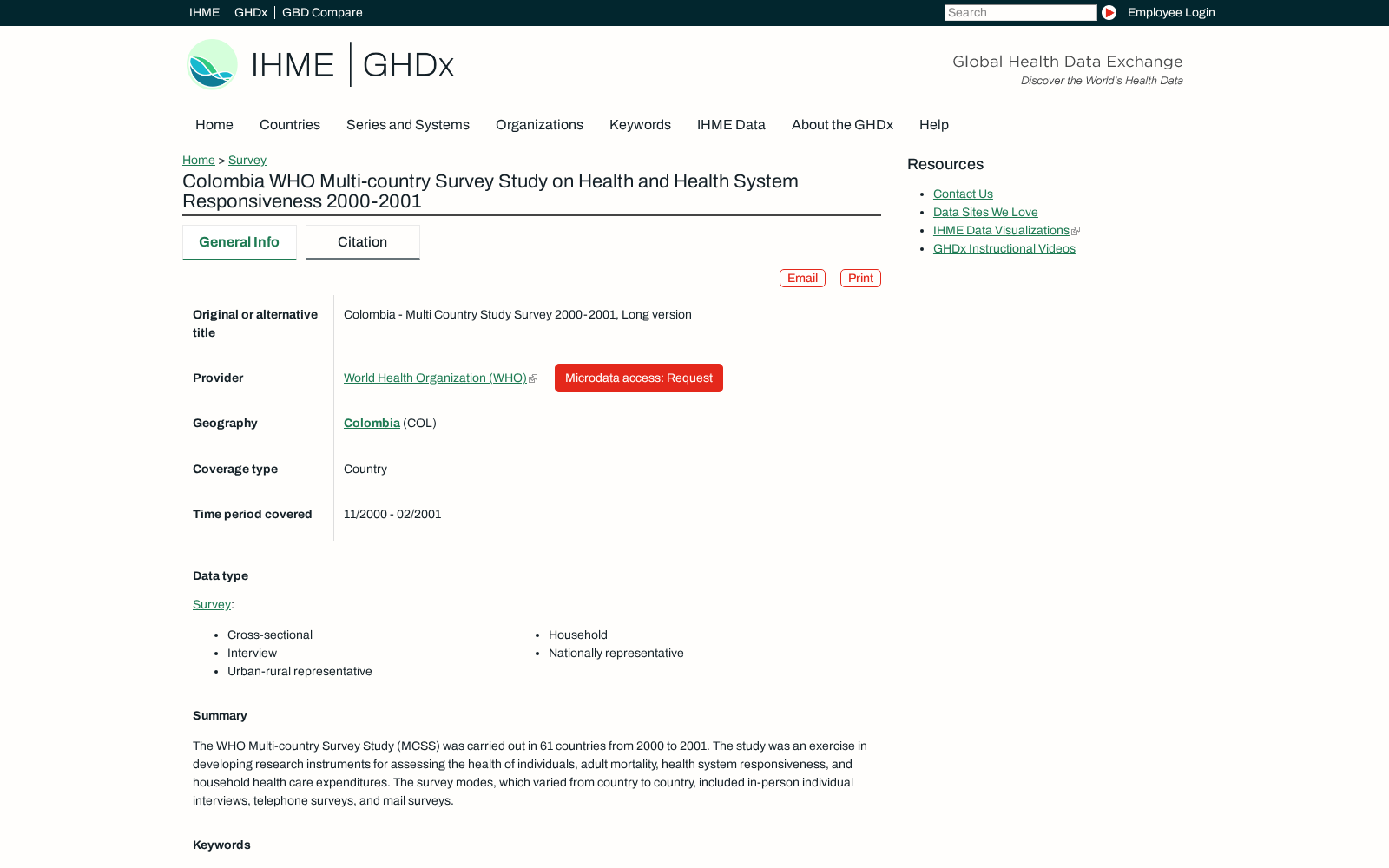Click the 'Interview' list item
Image resolution: width=1389 pixels, height=868 pixels.
click(x=252, y=654)
